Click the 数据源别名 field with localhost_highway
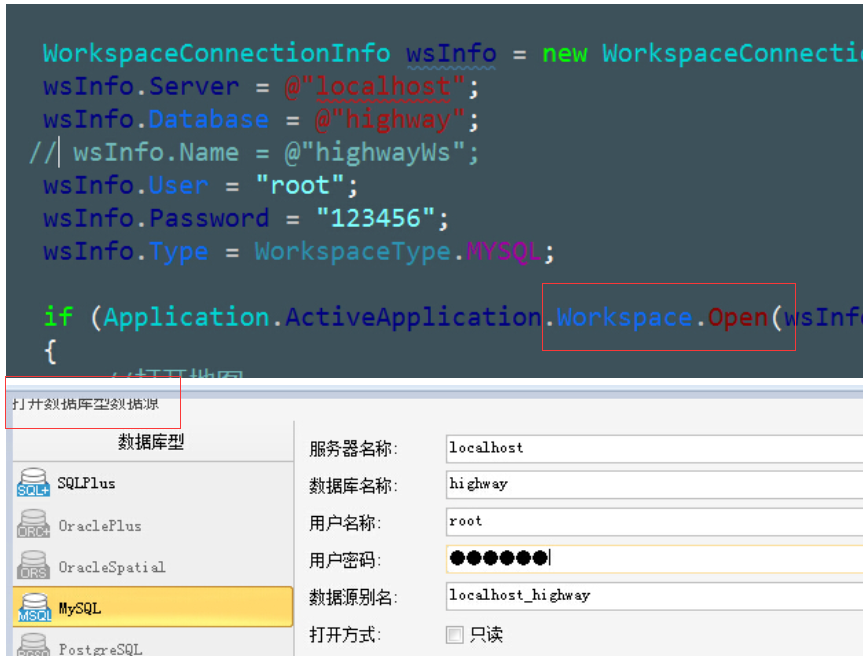Image resolution: width=866 pixels, height=656 pixels. pyautogui.click(x=650, y=596)
